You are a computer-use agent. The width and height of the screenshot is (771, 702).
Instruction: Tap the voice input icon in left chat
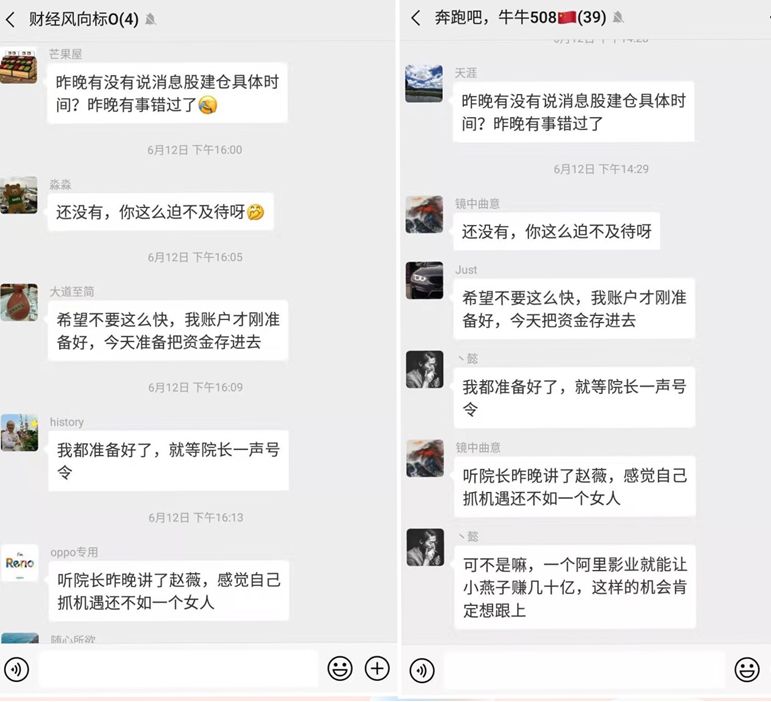17,670
